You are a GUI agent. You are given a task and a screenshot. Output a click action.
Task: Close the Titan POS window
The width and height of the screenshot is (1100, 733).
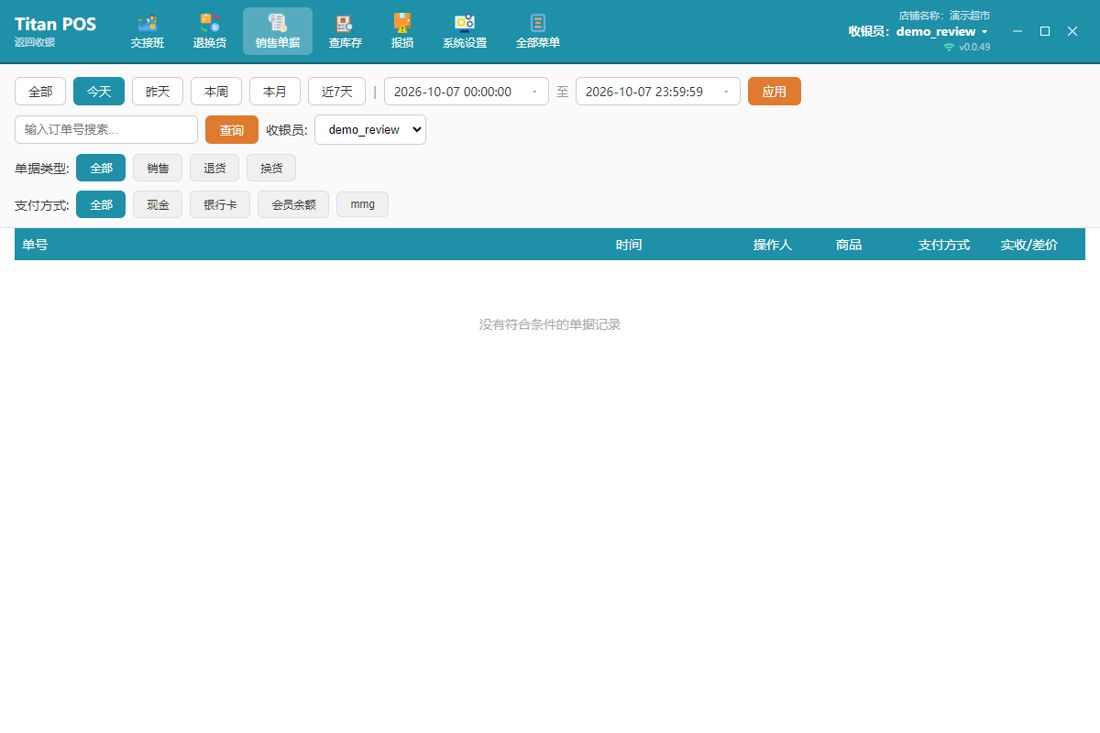[1072, 31]
